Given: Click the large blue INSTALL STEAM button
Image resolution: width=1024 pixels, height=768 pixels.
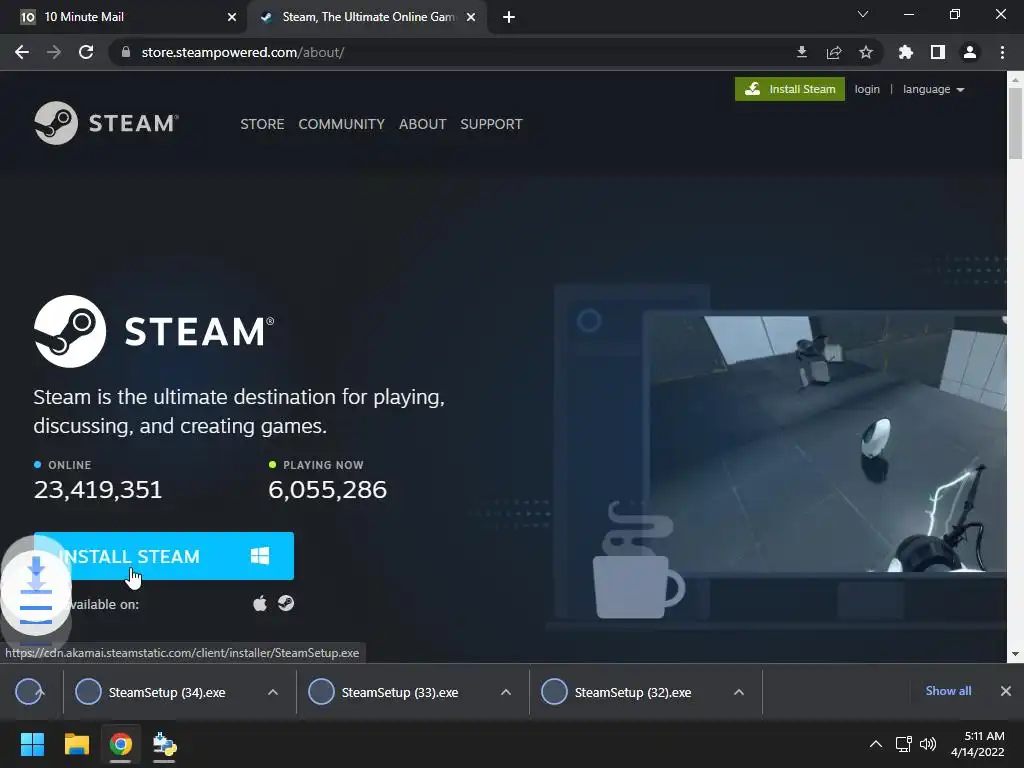Looking at the screenshot, I should pos(164,556).
